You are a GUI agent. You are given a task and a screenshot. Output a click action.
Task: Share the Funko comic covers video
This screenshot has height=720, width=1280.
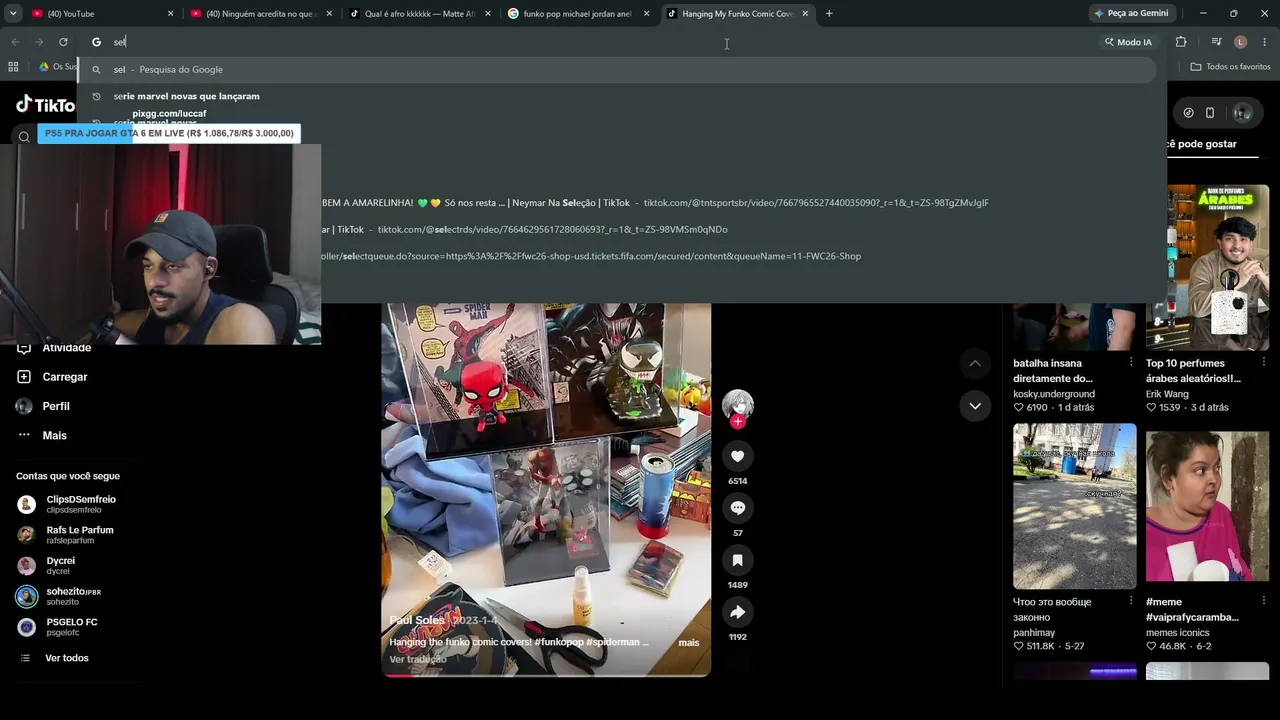[x=737, y=612]
